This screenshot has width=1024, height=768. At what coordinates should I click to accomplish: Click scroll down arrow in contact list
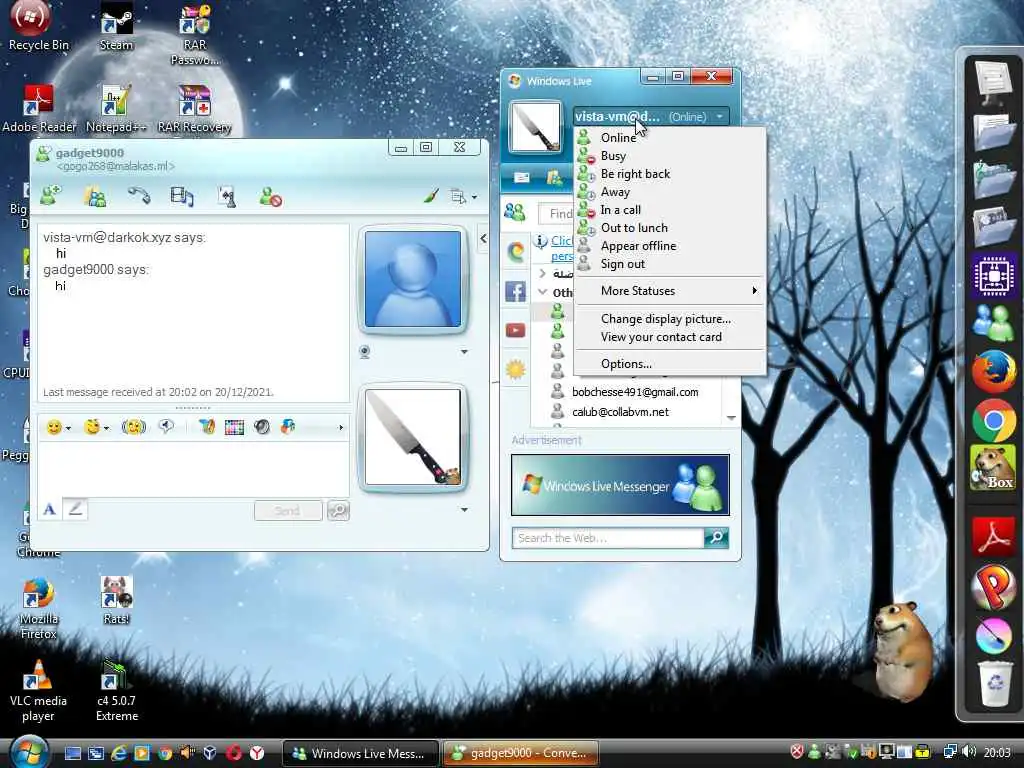pyautogui.click(x=731, y=418)
